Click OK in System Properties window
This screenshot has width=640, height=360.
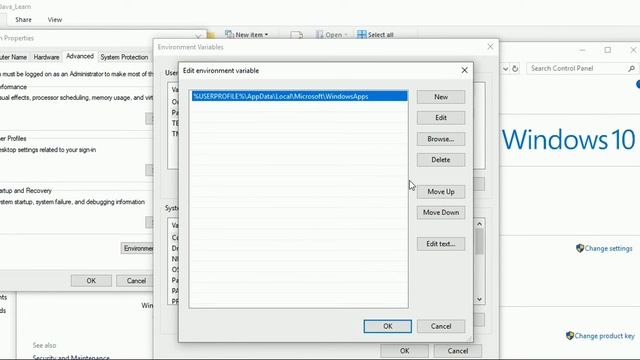coord(91,281)
